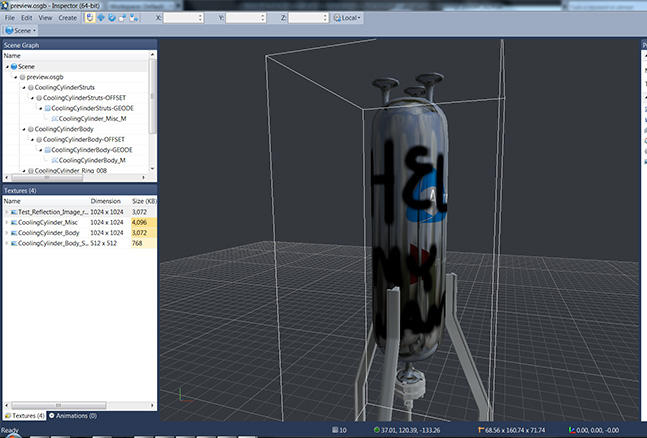Click the Dimension column header in Textures
This screenshot has width=647, height=438.
point(105,201)
